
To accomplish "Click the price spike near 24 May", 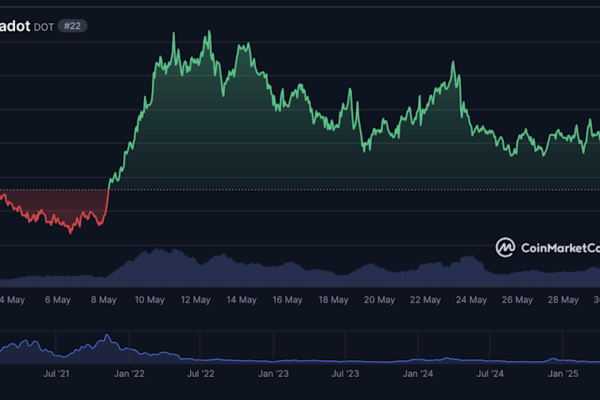I will 453,62.
